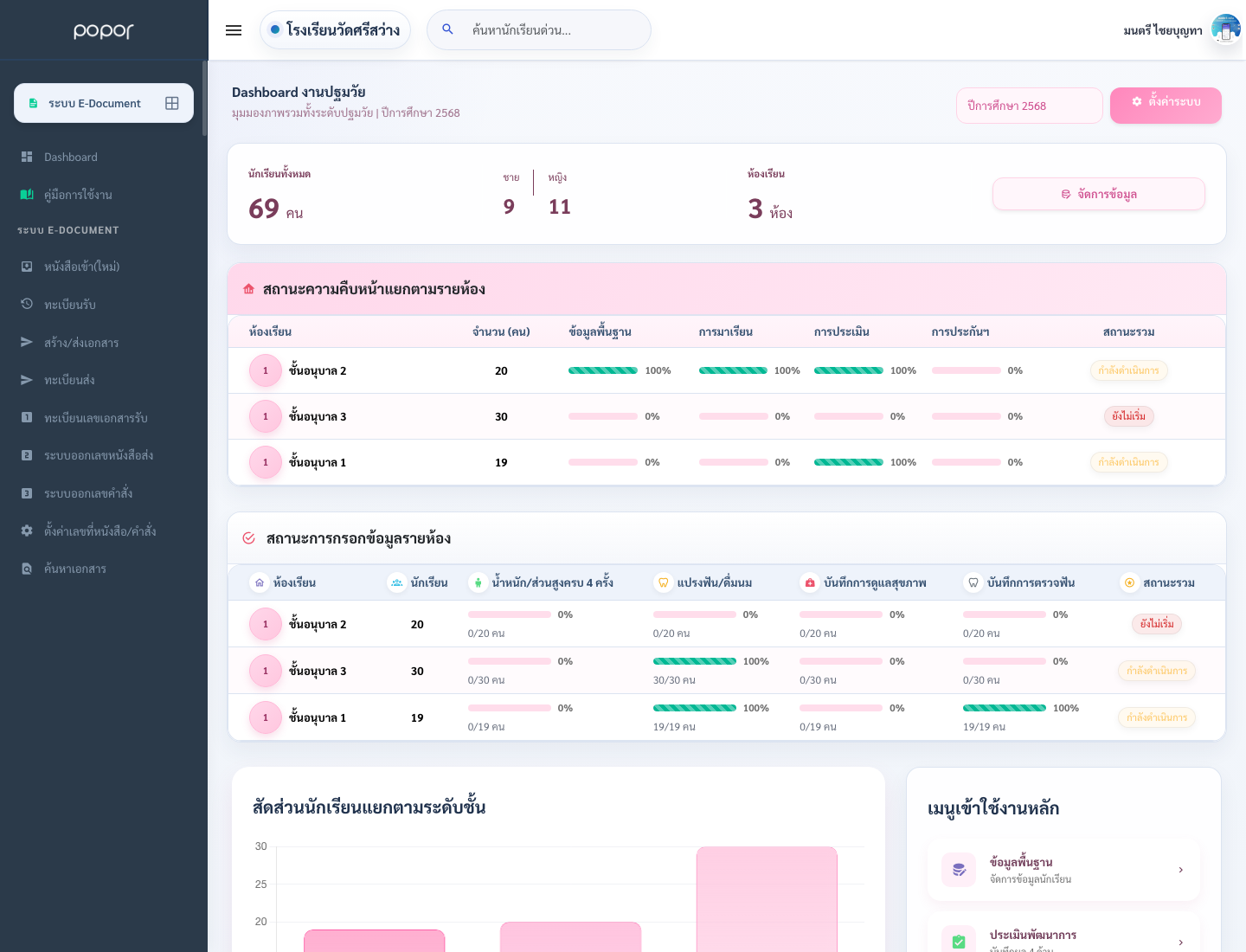
Task: Click the จัดการข้อมูล button
Action: [1099, 194]
